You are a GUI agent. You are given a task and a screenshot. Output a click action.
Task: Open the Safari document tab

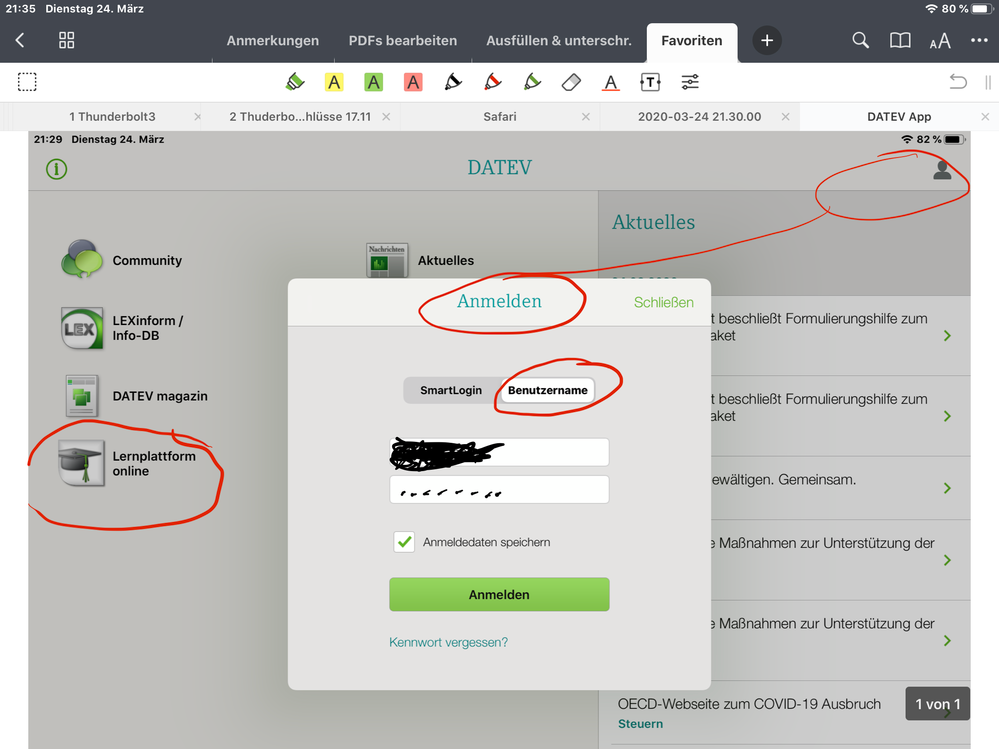click(x=500, y=117)
